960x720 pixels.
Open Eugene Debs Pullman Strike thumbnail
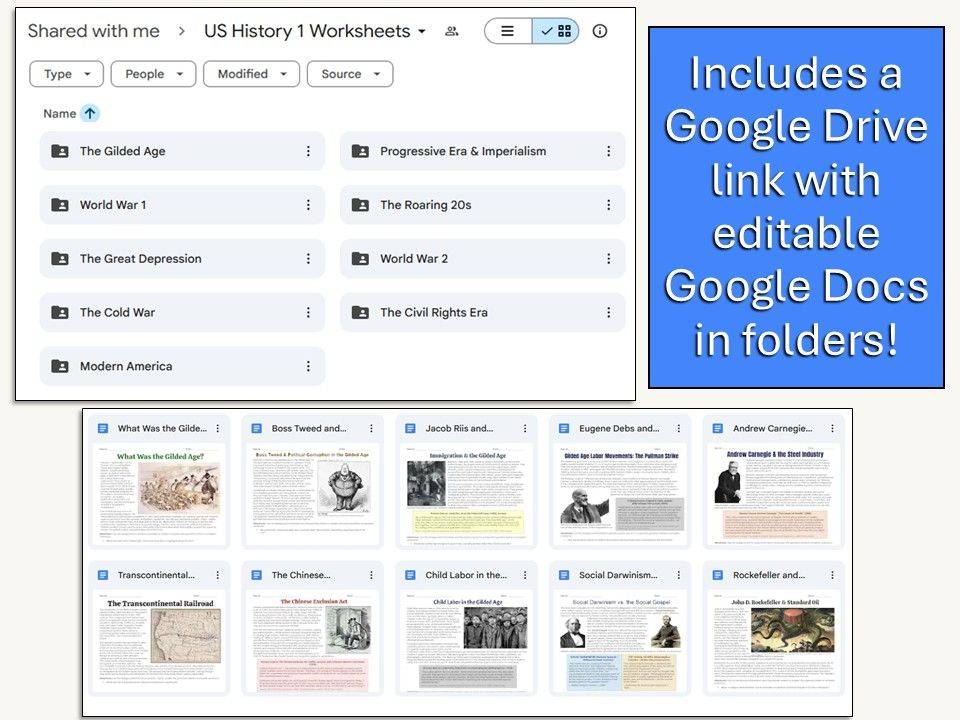[x=620, y=495]
